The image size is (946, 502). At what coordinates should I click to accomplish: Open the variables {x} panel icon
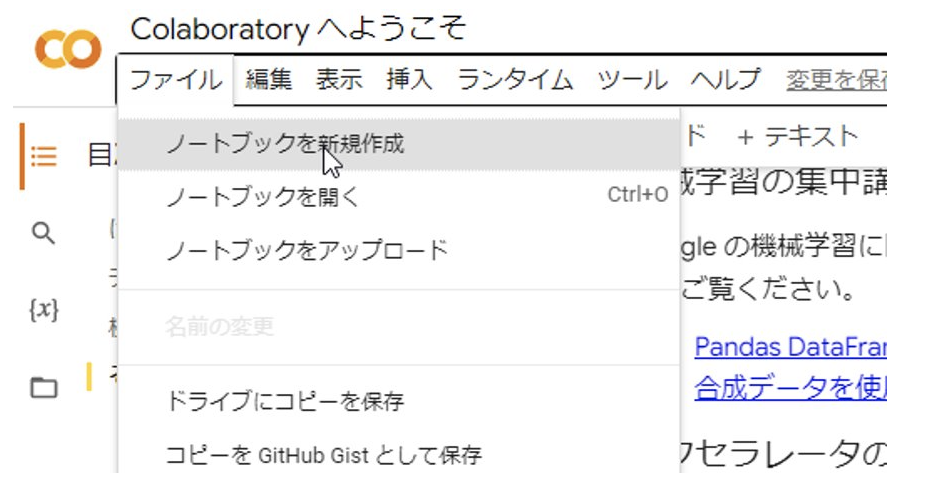point(43,310)
